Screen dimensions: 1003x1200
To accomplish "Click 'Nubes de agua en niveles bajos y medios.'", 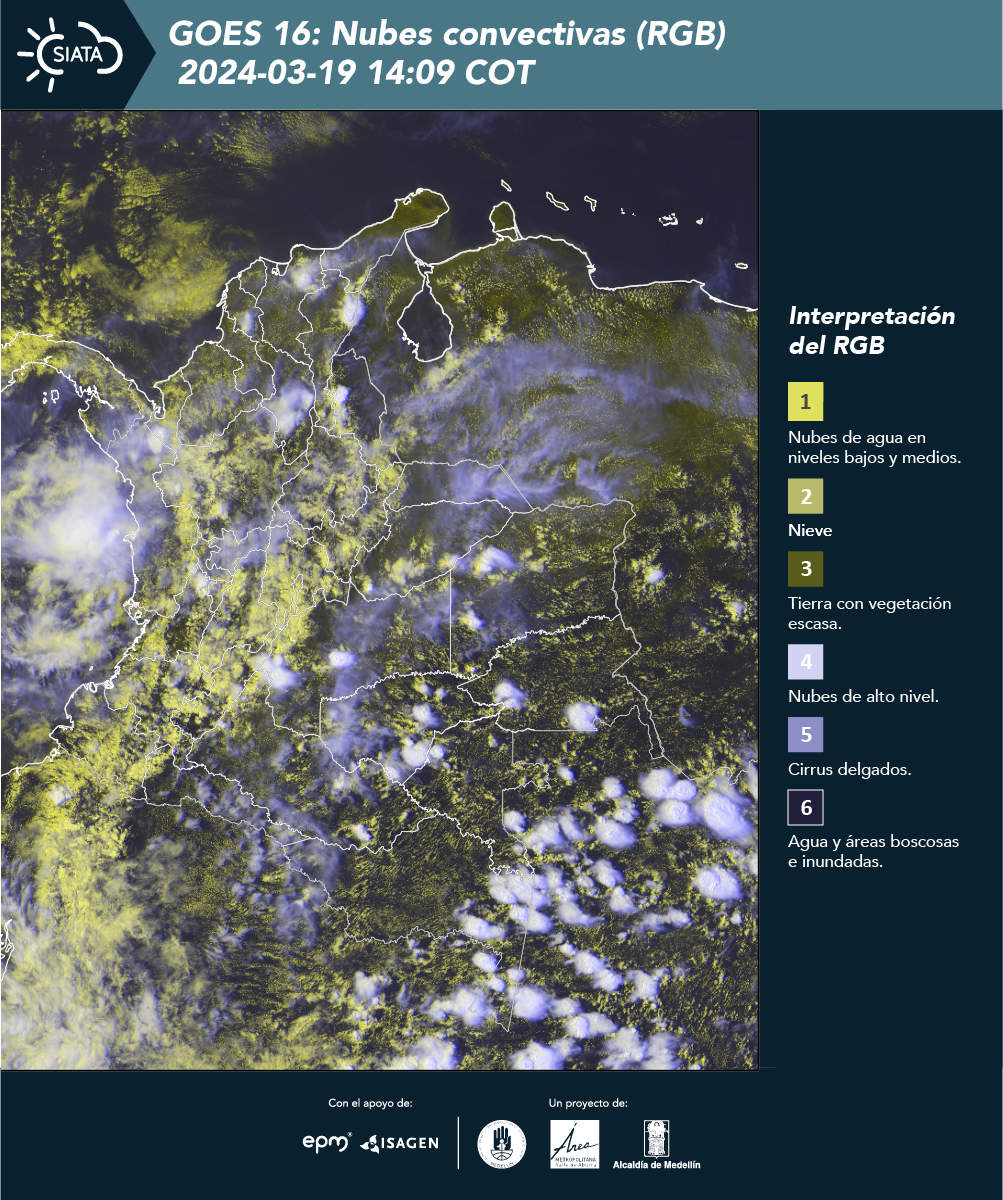I will [x=875, y=447].
